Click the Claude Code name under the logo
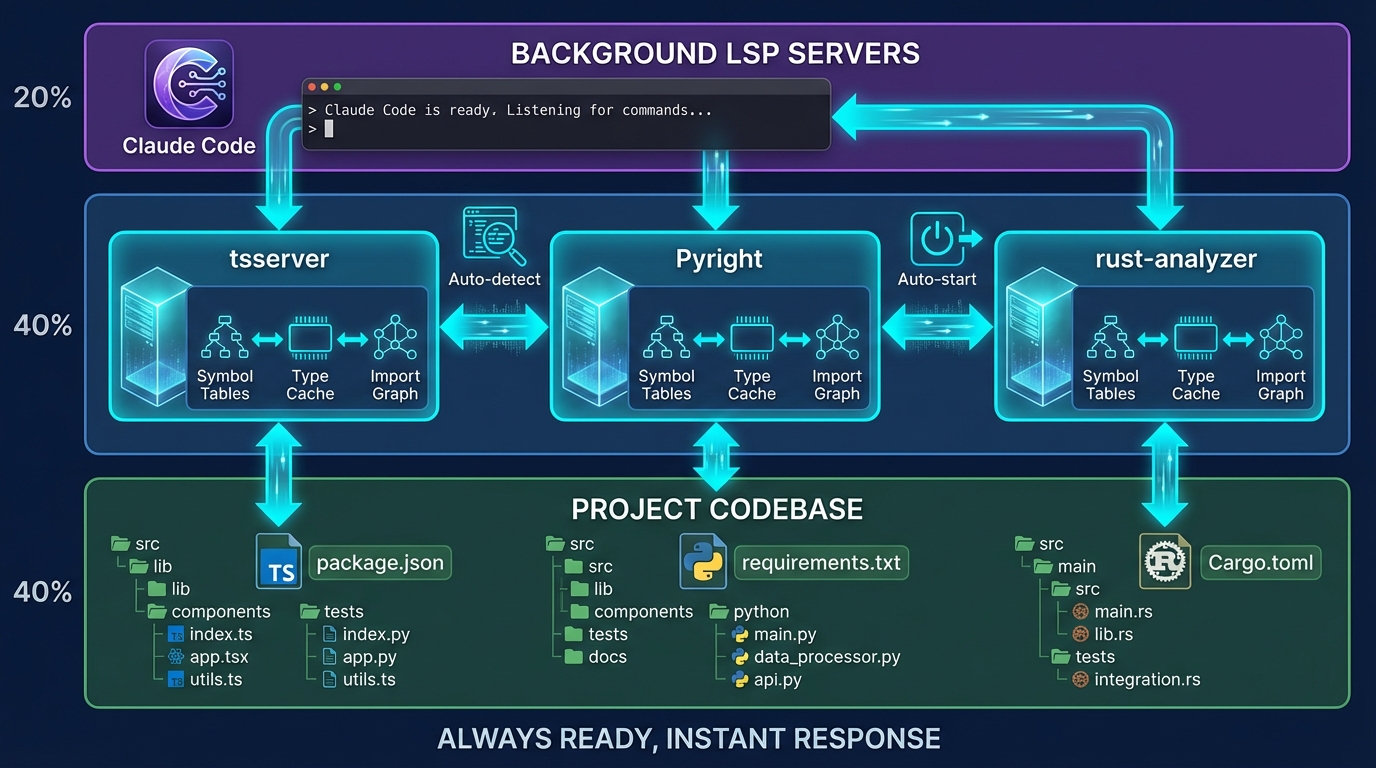The width and height of the screenshot is (1376, 768). pyautogui.click(x=189, y=145)
